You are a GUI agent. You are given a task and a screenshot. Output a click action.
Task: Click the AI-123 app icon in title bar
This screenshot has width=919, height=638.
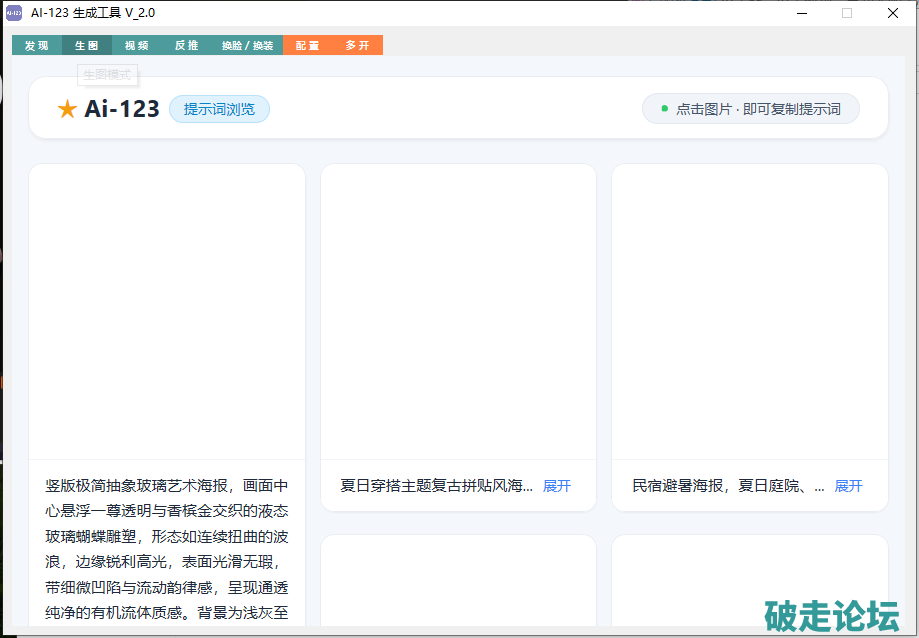point(14,13)
